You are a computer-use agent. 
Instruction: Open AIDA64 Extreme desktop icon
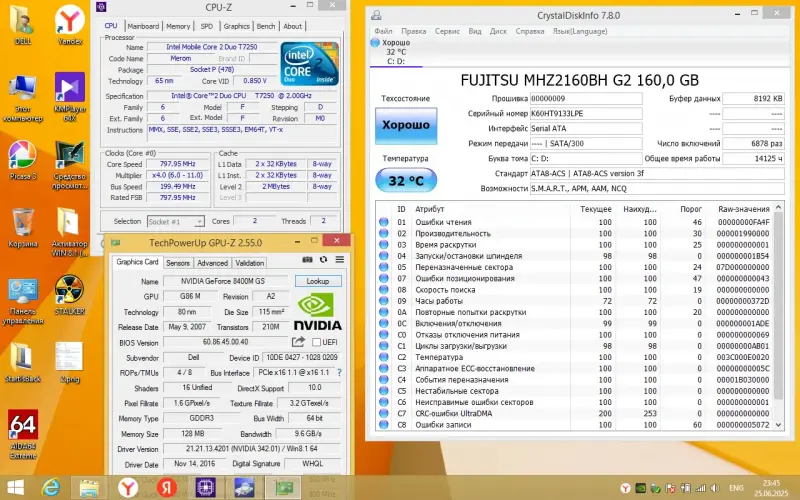[x=22, y=435]
